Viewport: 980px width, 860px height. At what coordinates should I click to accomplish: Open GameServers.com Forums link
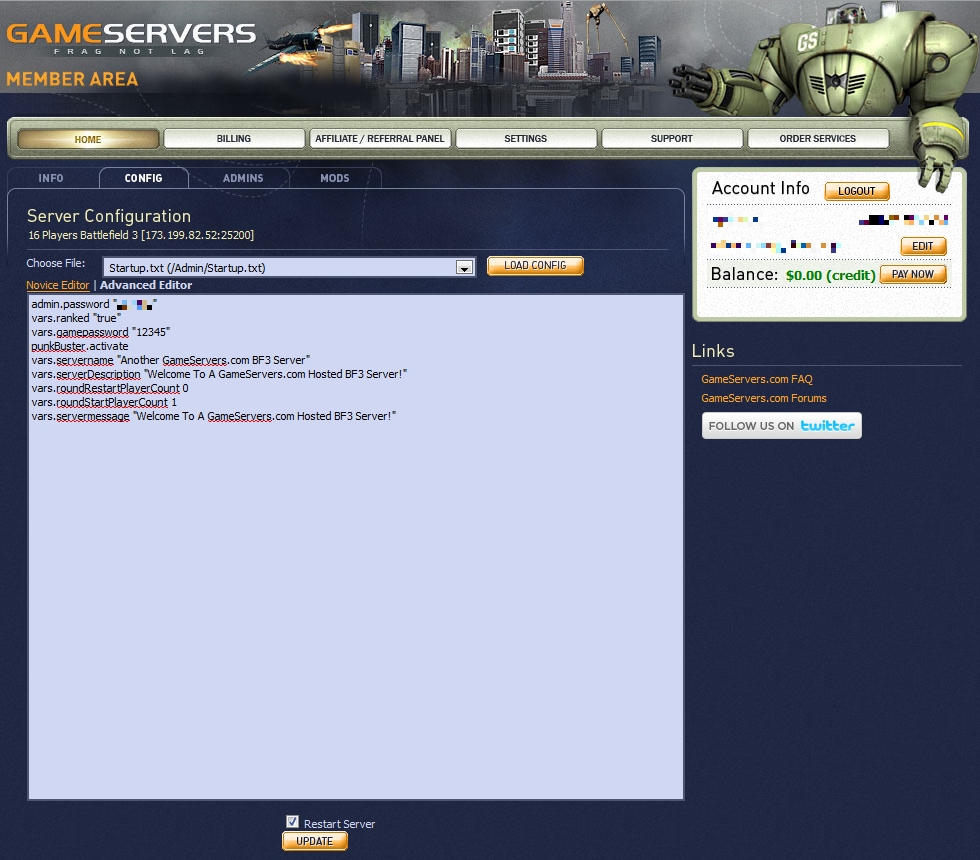764,398
